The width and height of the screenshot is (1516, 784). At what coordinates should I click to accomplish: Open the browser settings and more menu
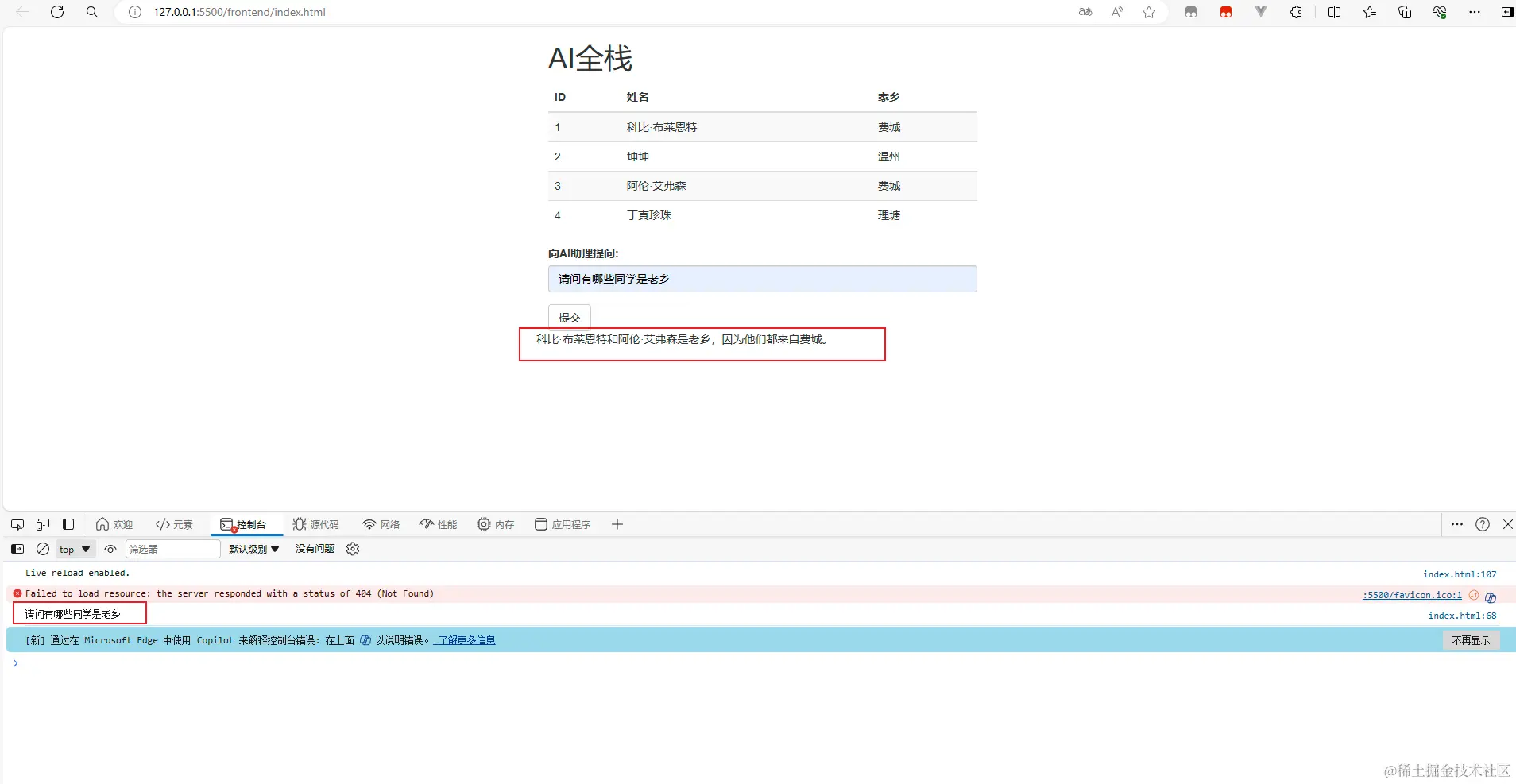pos(1475,12)
